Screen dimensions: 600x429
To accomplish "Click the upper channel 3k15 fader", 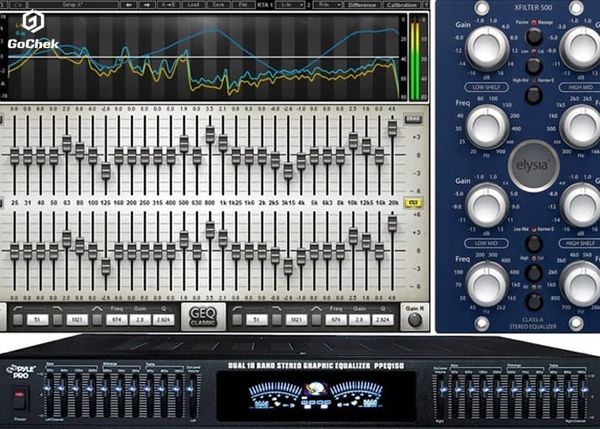I will (x=288, y=170).
